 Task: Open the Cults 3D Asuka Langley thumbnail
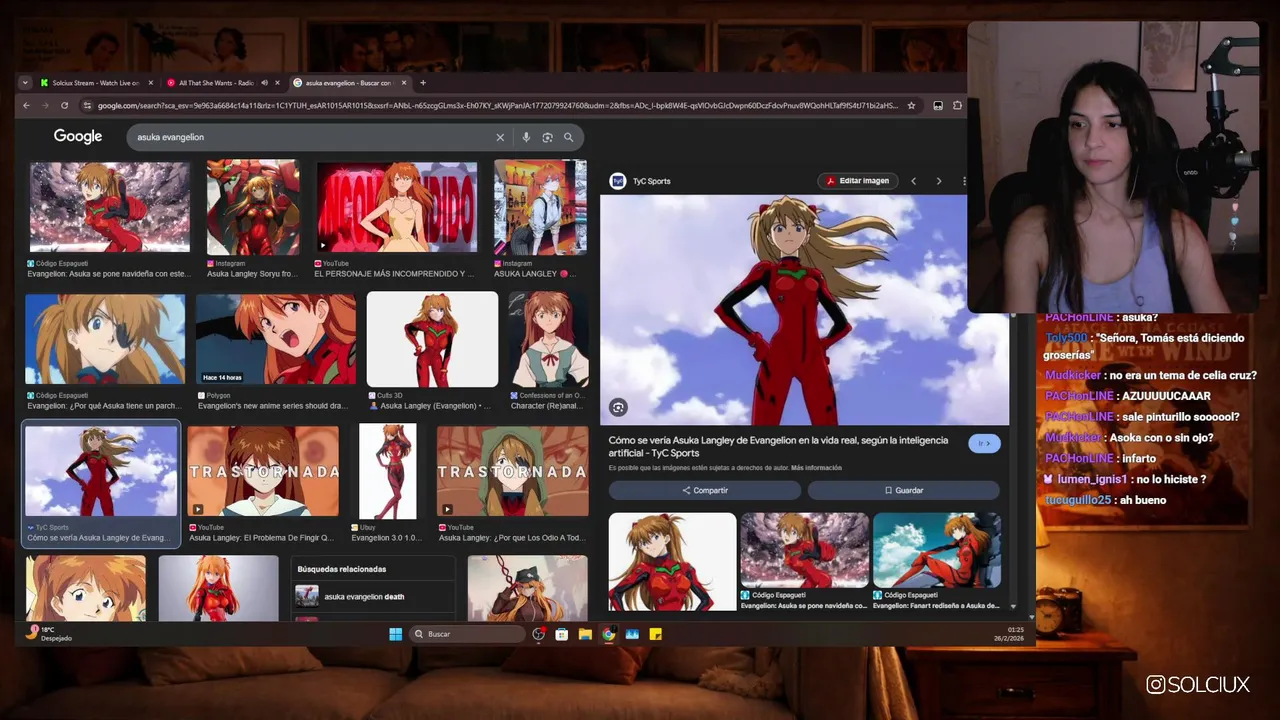pyautogui.click(x=432, y=339)
